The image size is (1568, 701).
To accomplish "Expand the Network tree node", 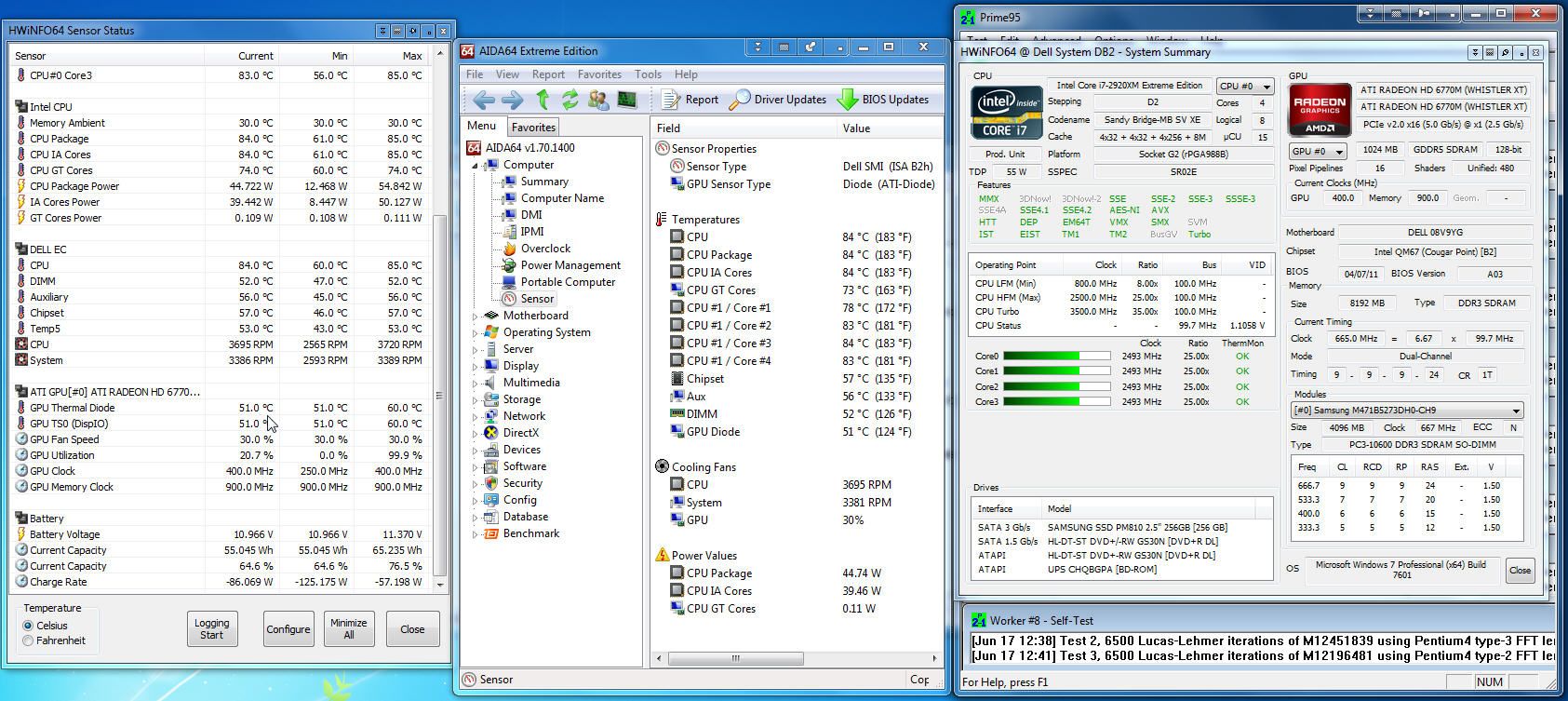I will click(x=475, y=416).
